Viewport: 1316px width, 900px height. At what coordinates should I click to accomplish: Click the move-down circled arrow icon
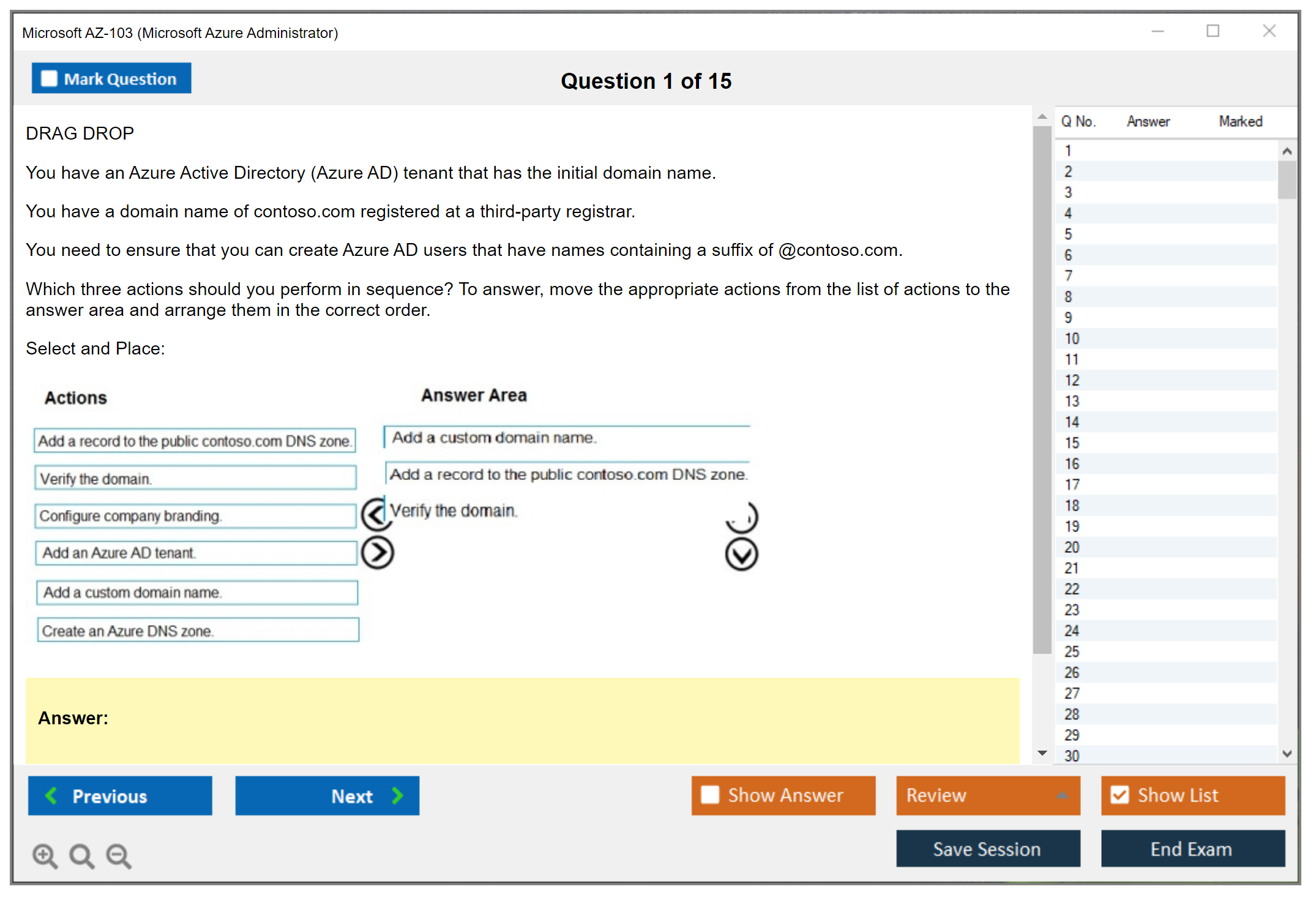pyautogui.click(x=741, y=555)
